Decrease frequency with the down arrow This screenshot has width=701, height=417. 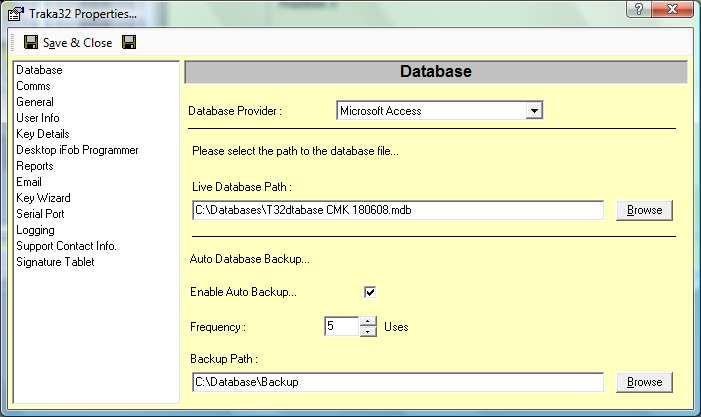click(368, 332)
